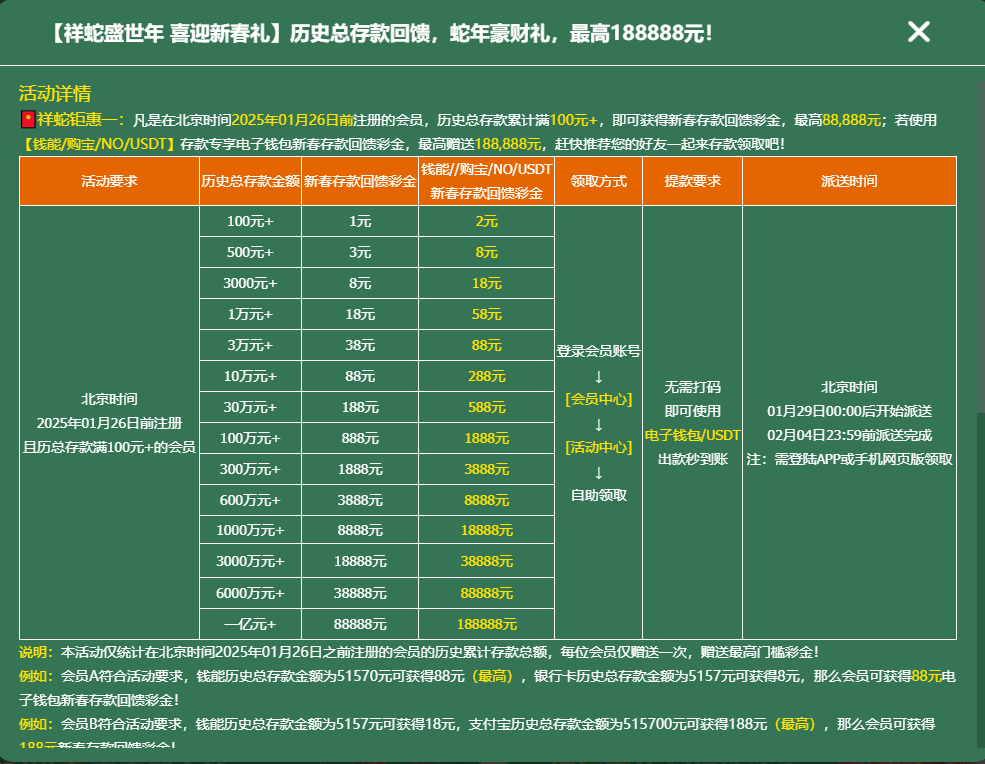This screenshot has width=985, height=764.
Task: Select the 提款要求 column header
Action: click(692, 181)
